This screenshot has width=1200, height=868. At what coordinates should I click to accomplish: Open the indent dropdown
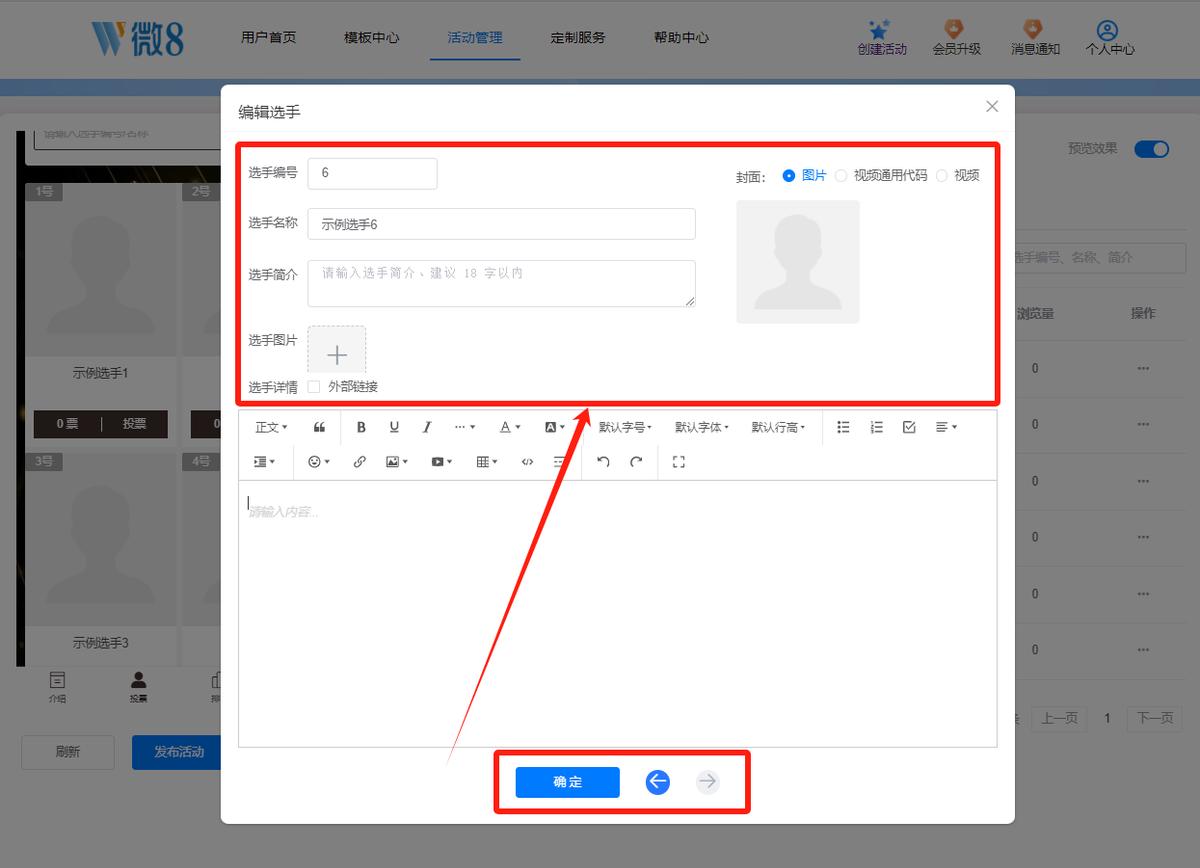(264, 462)
